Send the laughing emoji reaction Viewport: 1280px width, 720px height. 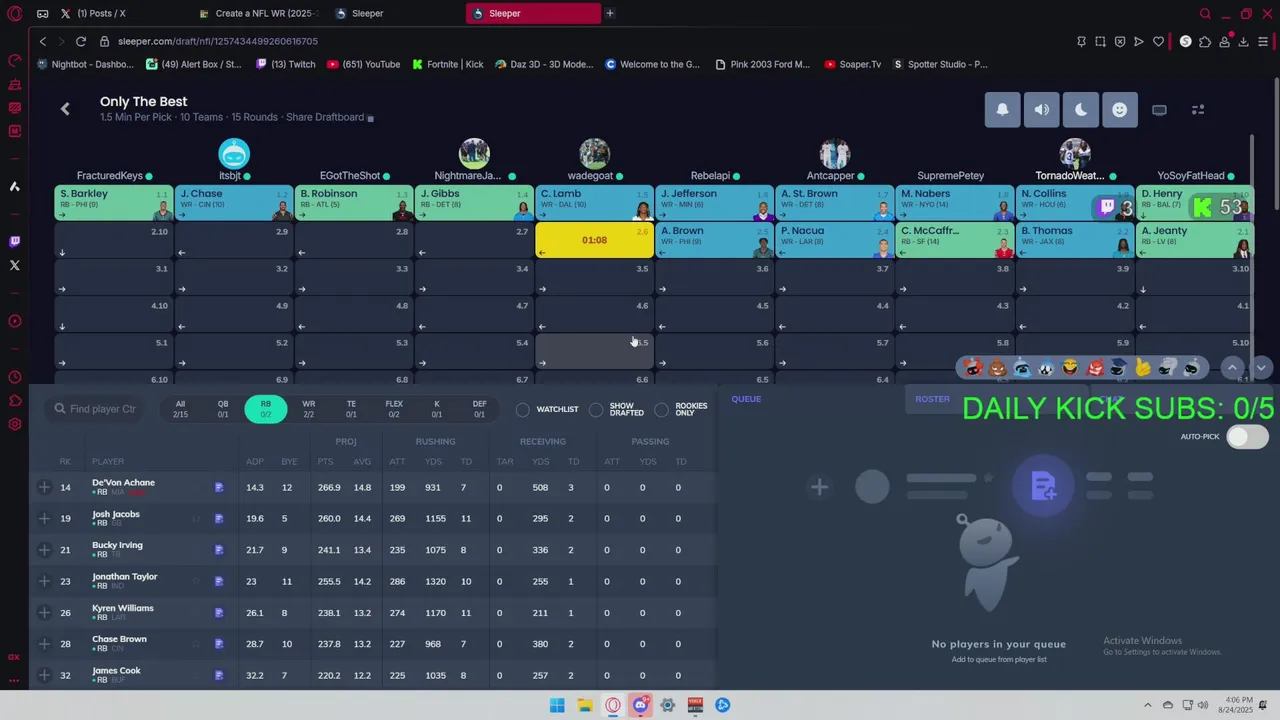point(1070,368)
